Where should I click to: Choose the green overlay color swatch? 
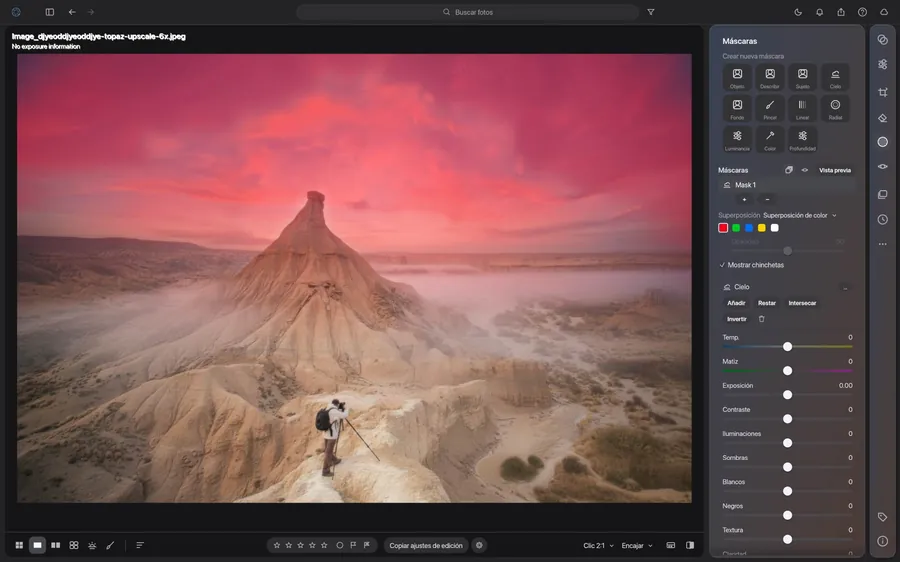tap(736, 228)
